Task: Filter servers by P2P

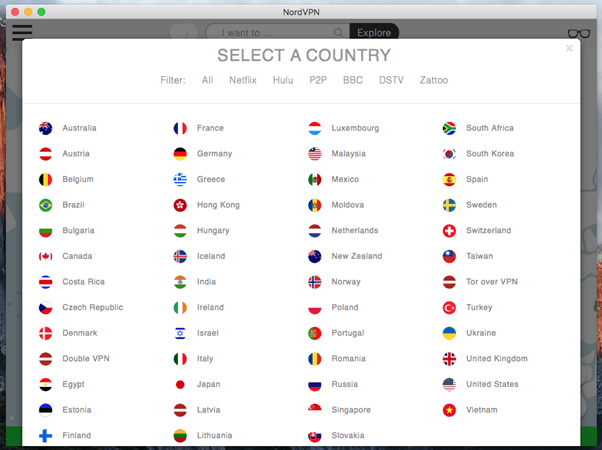Action: 318,80
